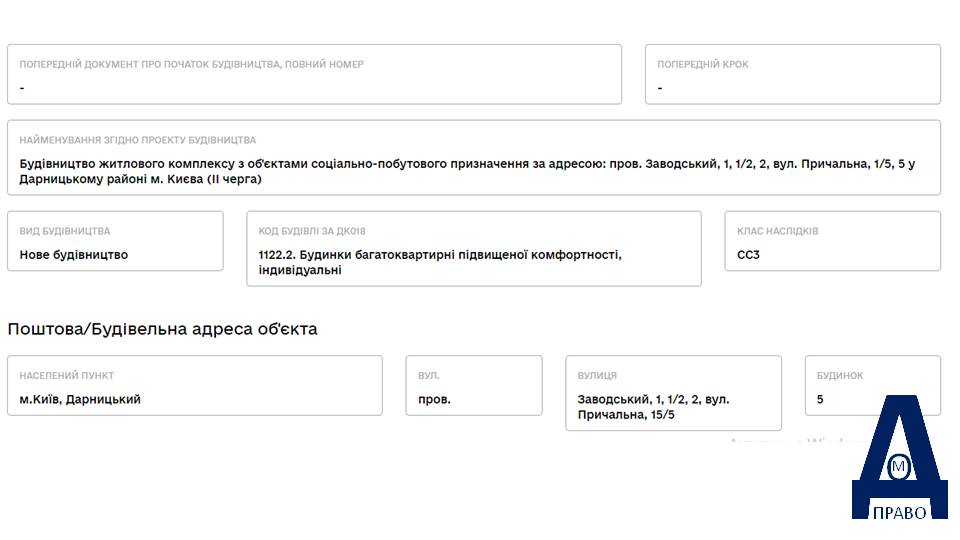The height and width of the screenshot is (540, 960).
Task: Click the text 'Заводський, 1, 1/2, 2, вул.'
Action: point(653,399)
